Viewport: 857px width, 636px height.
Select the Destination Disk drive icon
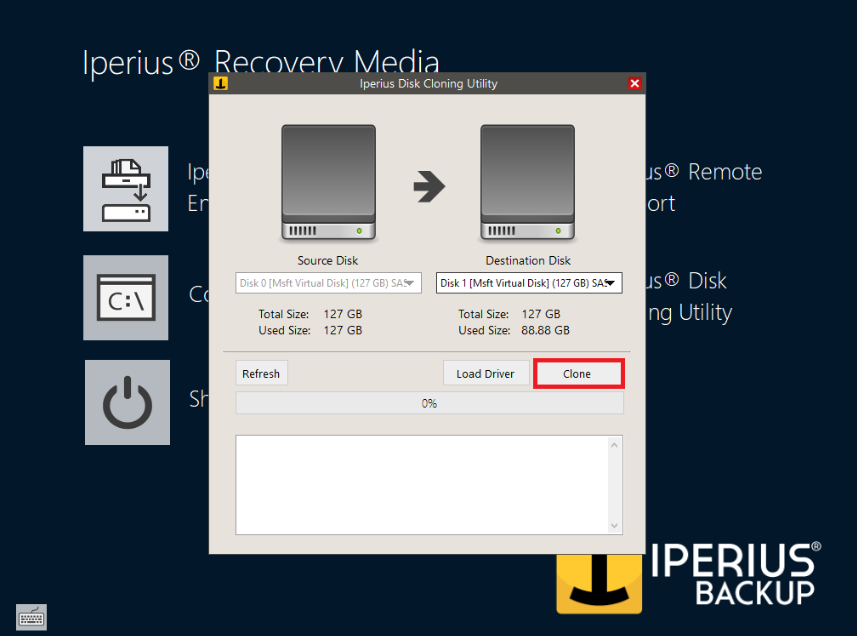527,182
